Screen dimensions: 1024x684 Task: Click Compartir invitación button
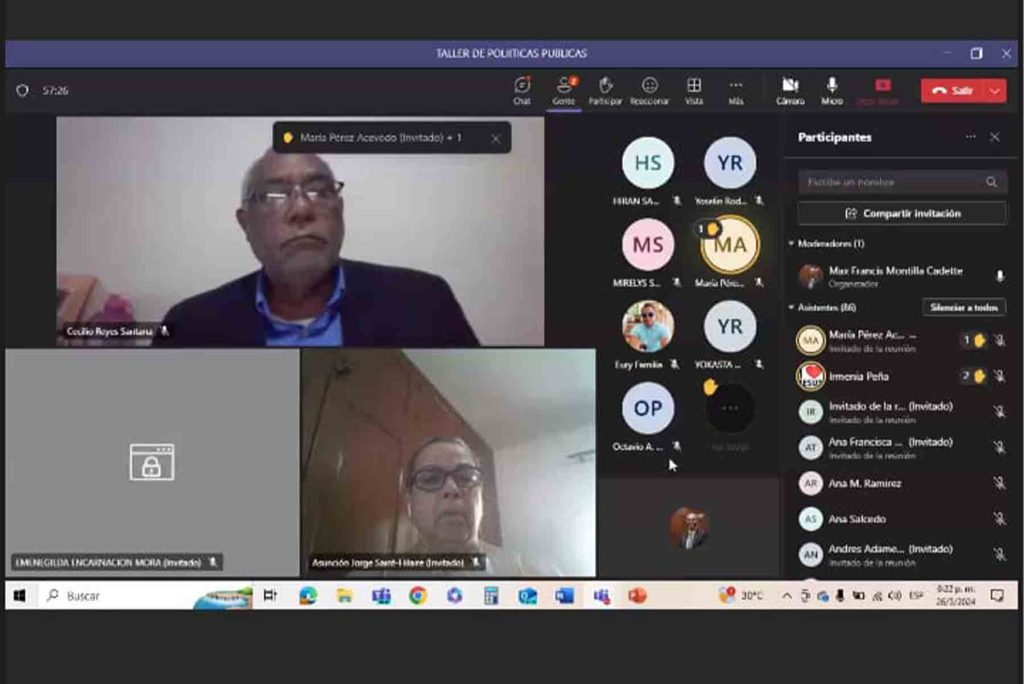tap(902, 213)
